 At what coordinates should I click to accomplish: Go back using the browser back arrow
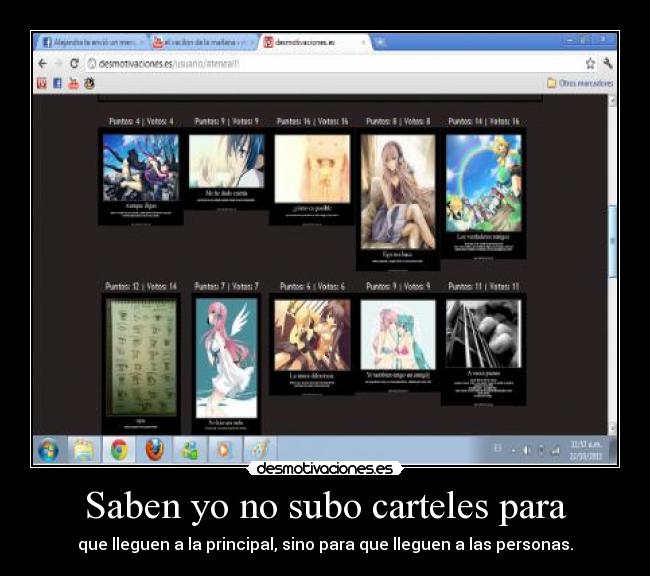42,63
